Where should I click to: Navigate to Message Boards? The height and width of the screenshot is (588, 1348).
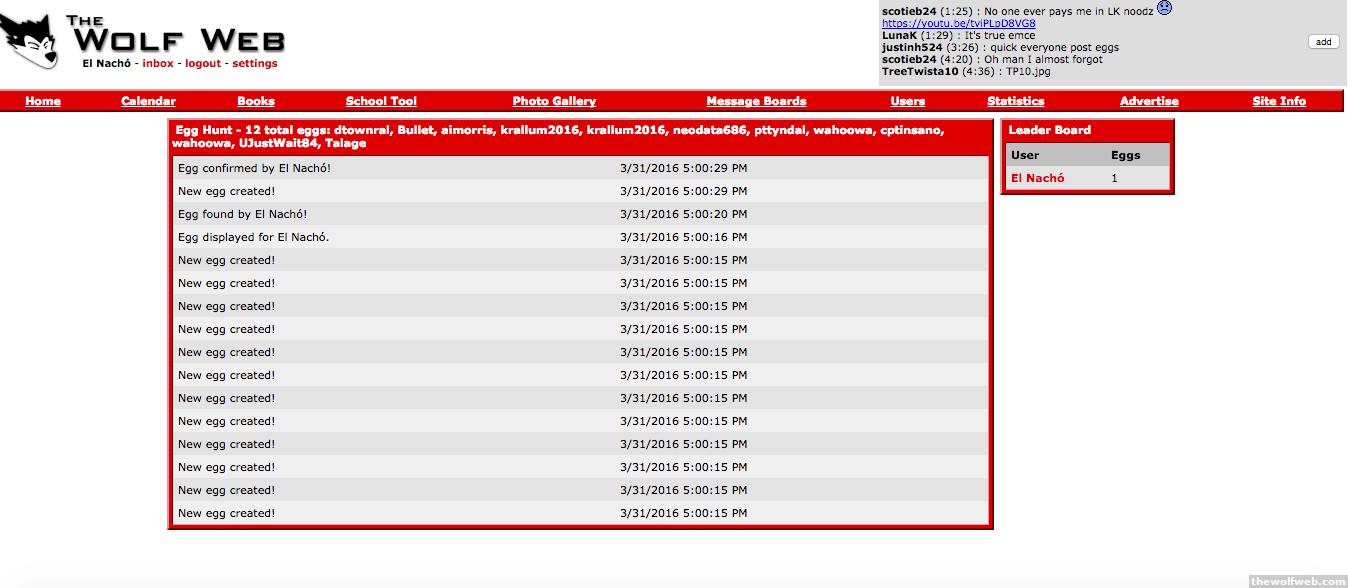click(x=756, y=101)
